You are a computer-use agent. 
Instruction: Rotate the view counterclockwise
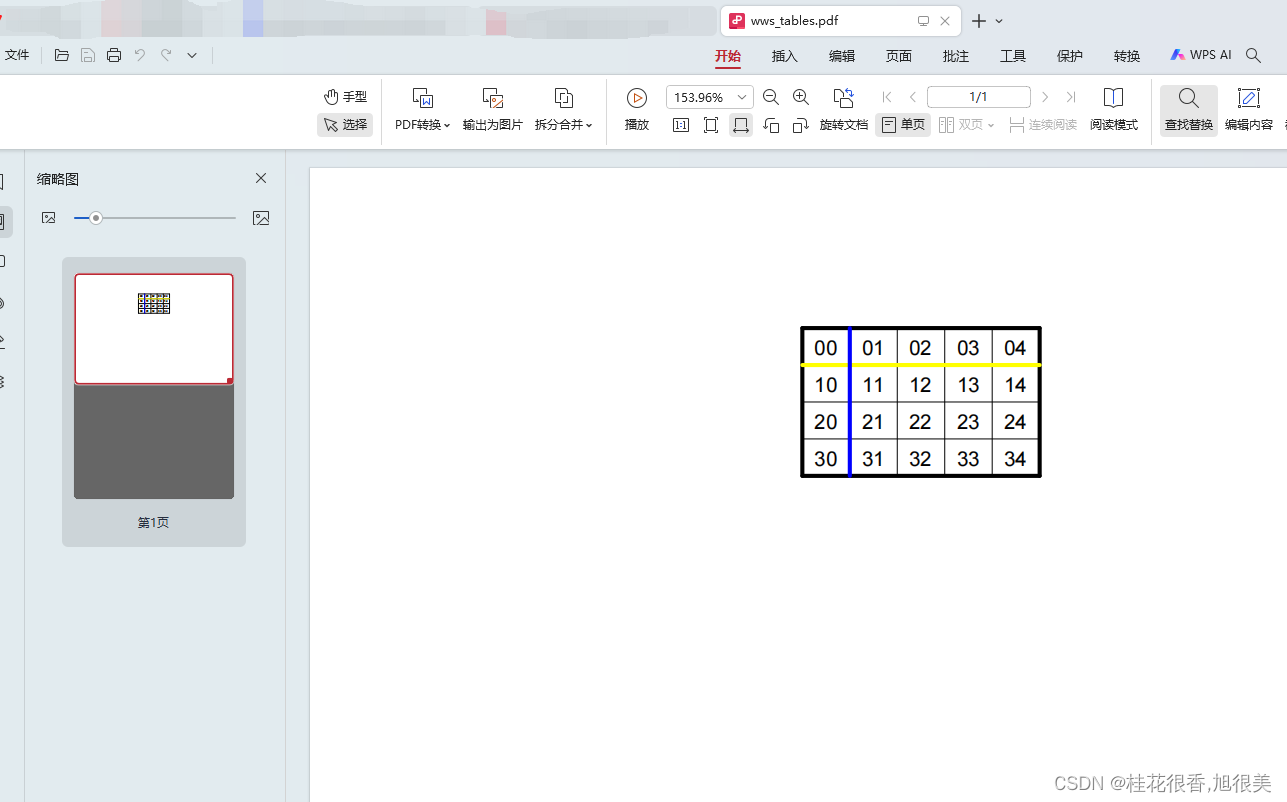pos(771,125)
